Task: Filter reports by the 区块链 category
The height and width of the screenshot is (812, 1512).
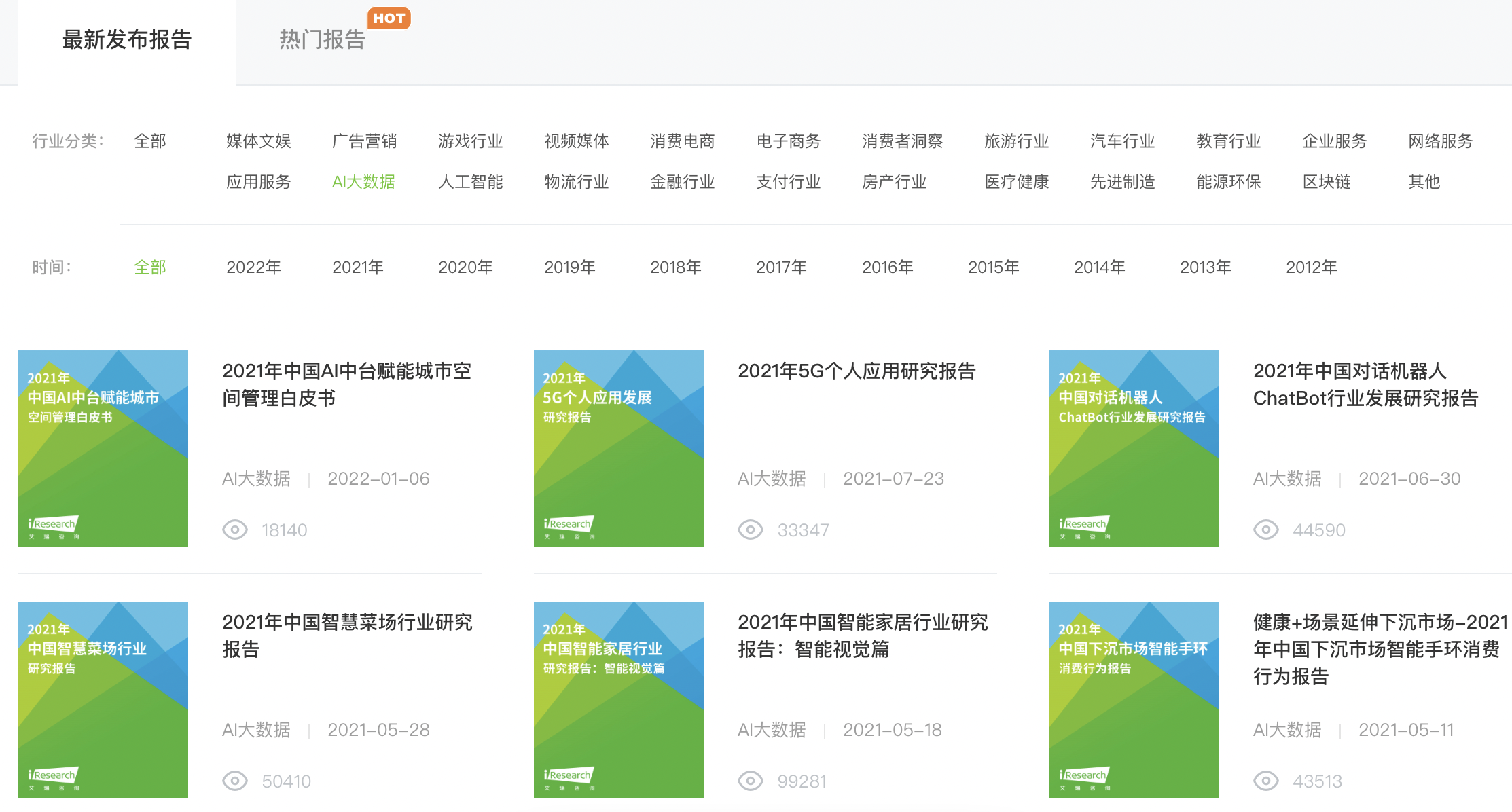Action: click(1326, 182)
